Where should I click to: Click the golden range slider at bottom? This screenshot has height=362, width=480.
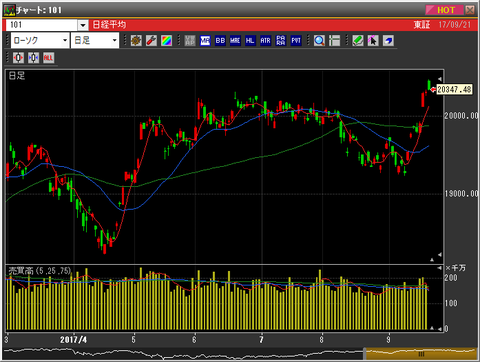421,354
